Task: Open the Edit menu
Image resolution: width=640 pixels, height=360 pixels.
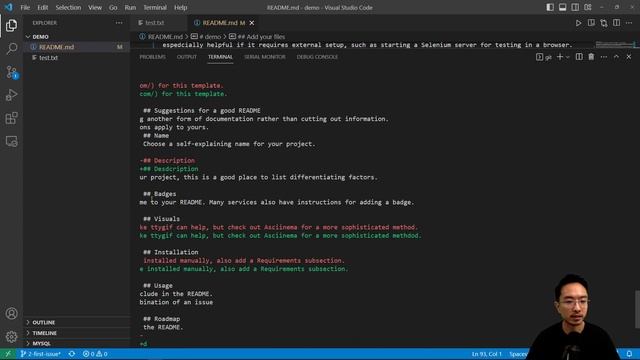Action: pos(42,7)
